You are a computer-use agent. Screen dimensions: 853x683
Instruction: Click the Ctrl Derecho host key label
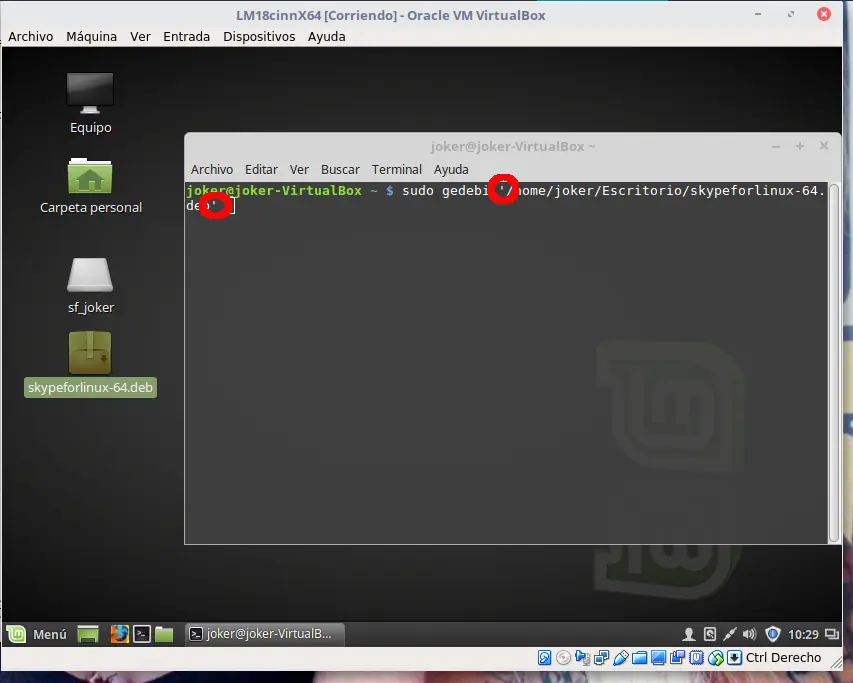tap(783, 657)
